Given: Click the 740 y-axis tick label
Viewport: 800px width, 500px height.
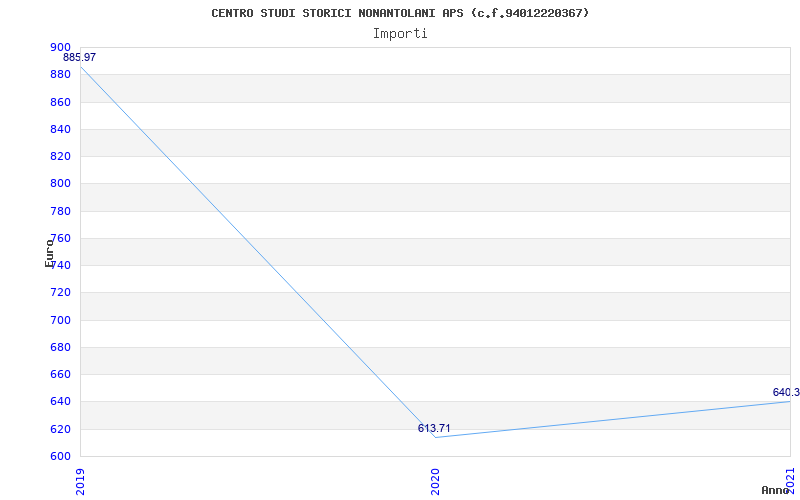Looking at the screenshot, I should coord(60,266).
